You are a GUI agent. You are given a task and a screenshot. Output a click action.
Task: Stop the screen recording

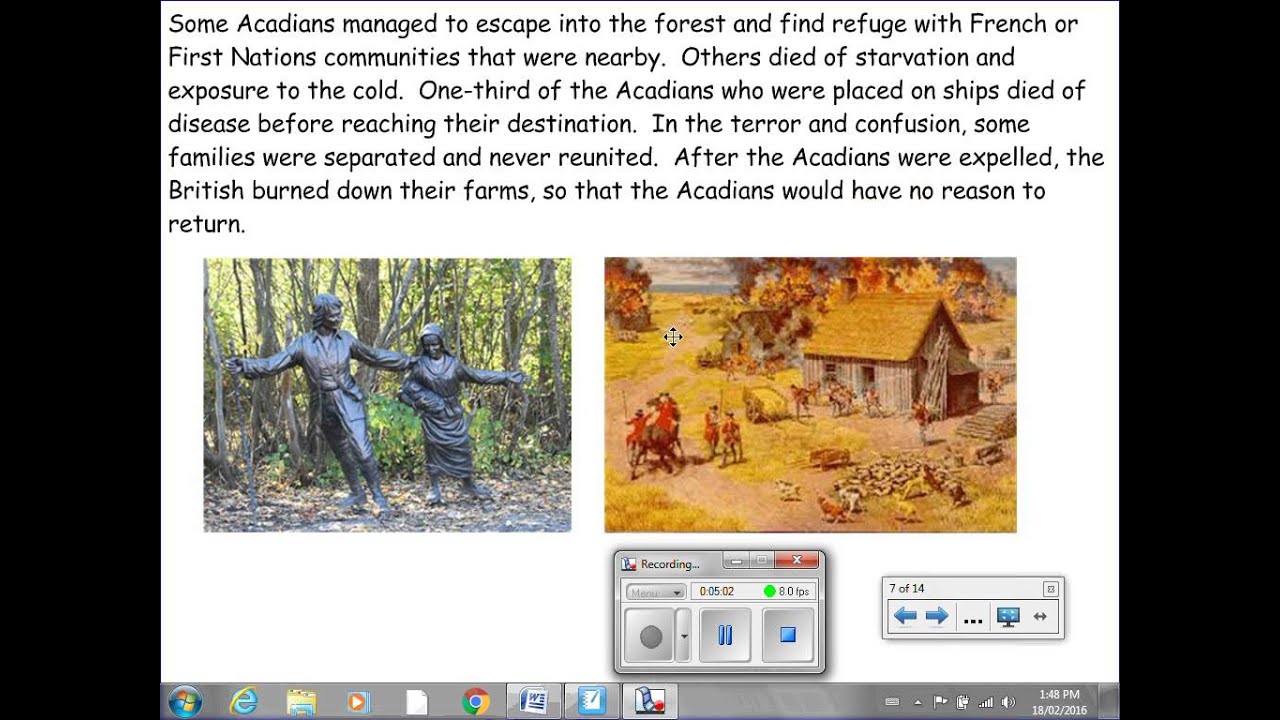point(787,635)
